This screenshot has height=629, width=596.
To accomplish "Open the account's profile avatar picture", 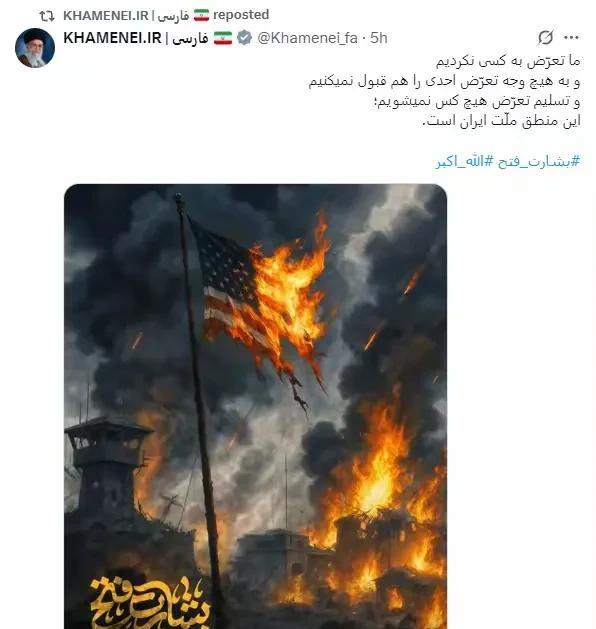I will (35, 48).
